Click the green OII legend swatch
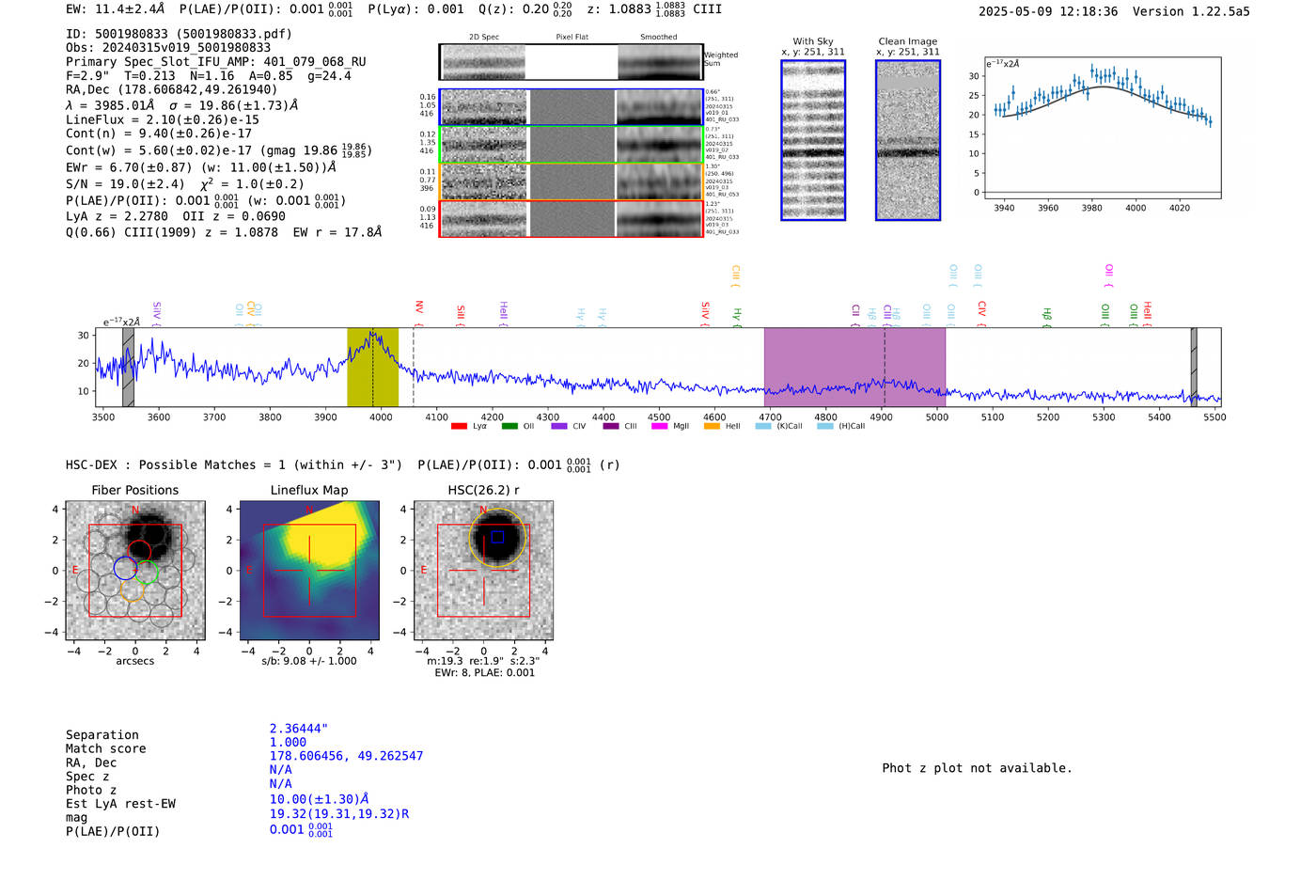 point(509,426)
